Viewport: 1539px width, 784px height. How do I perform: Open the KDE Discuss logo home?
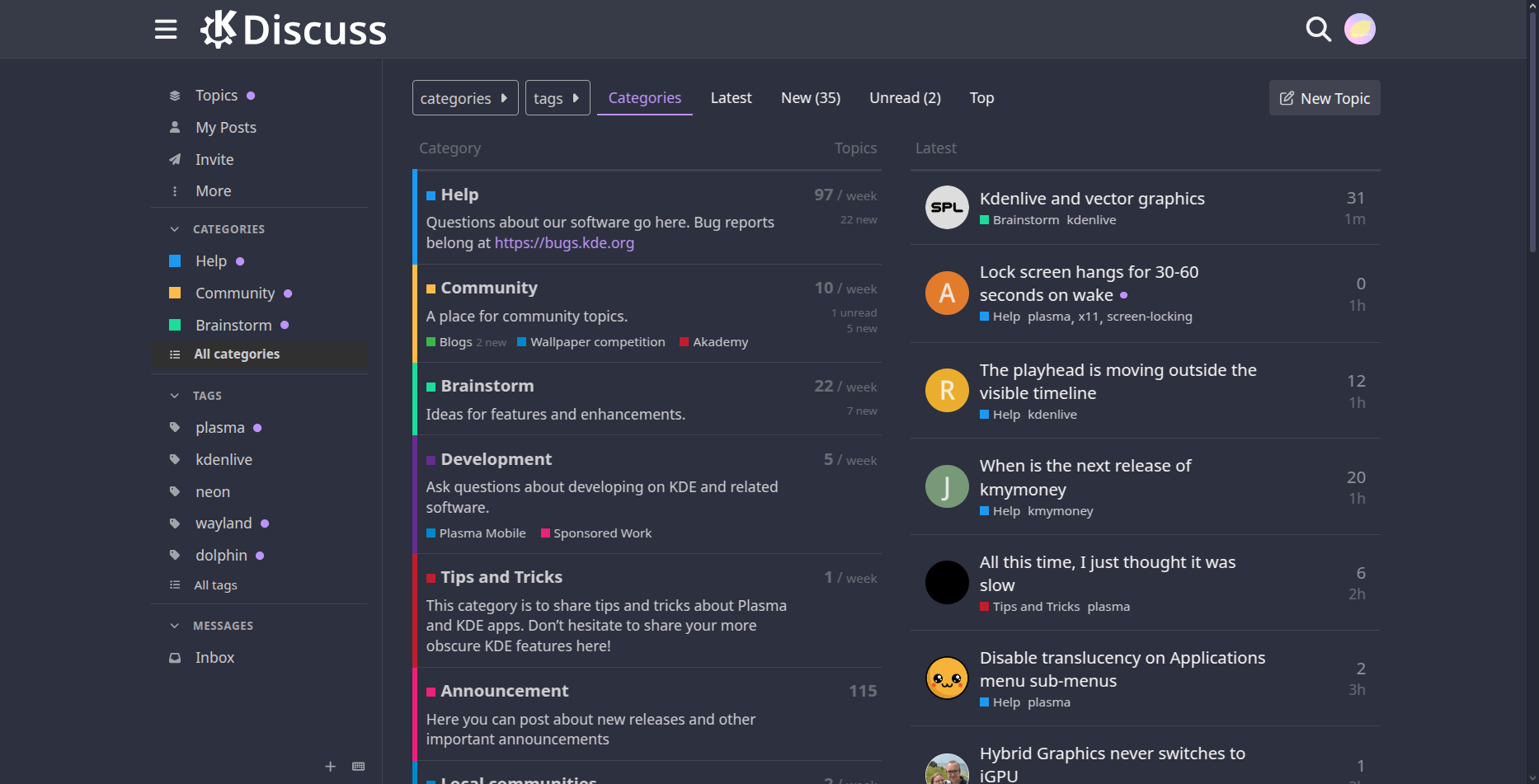(294, 30)
